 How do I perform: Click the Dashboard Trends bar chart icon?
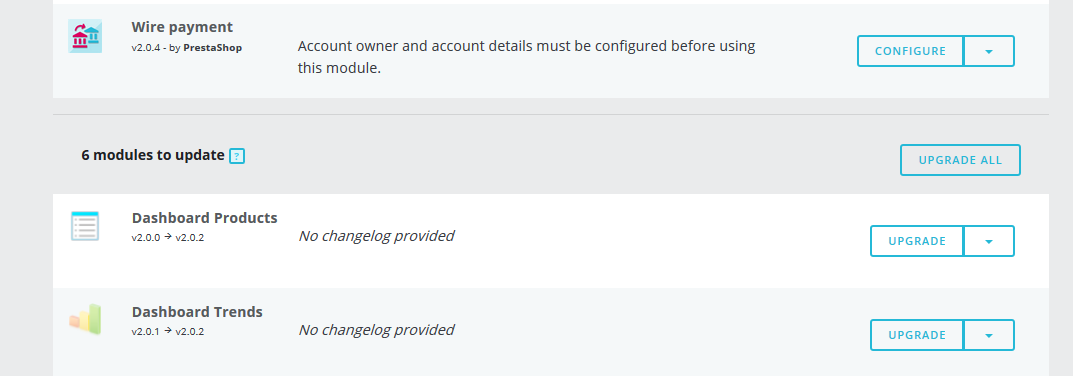[x=85, y=320]
